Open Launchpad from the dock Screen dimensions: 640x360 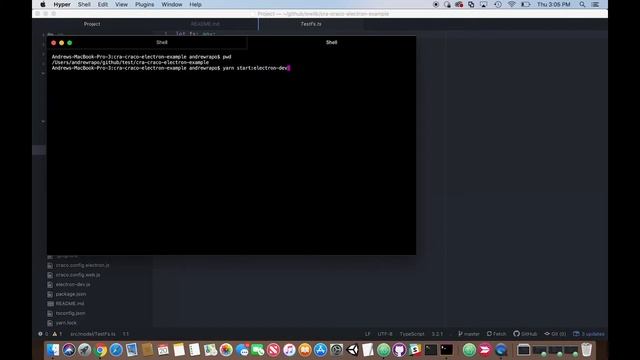[x=84, y=350]
